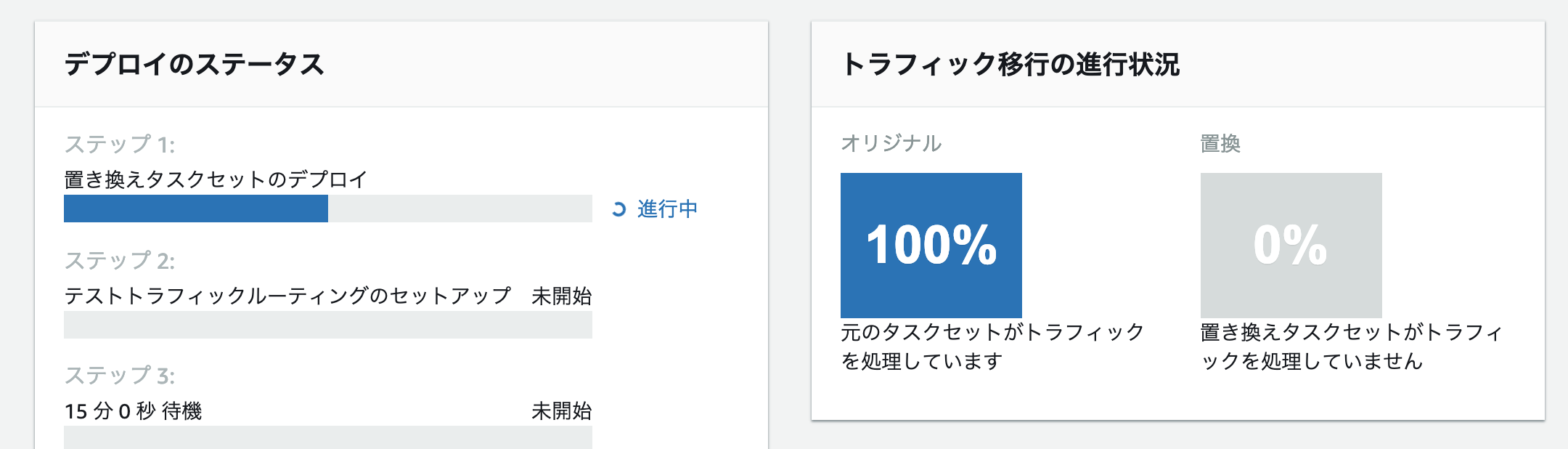Click the ステップ 3: label
The width and height of the screenshot is (1568, 449).
pos(120,376)
